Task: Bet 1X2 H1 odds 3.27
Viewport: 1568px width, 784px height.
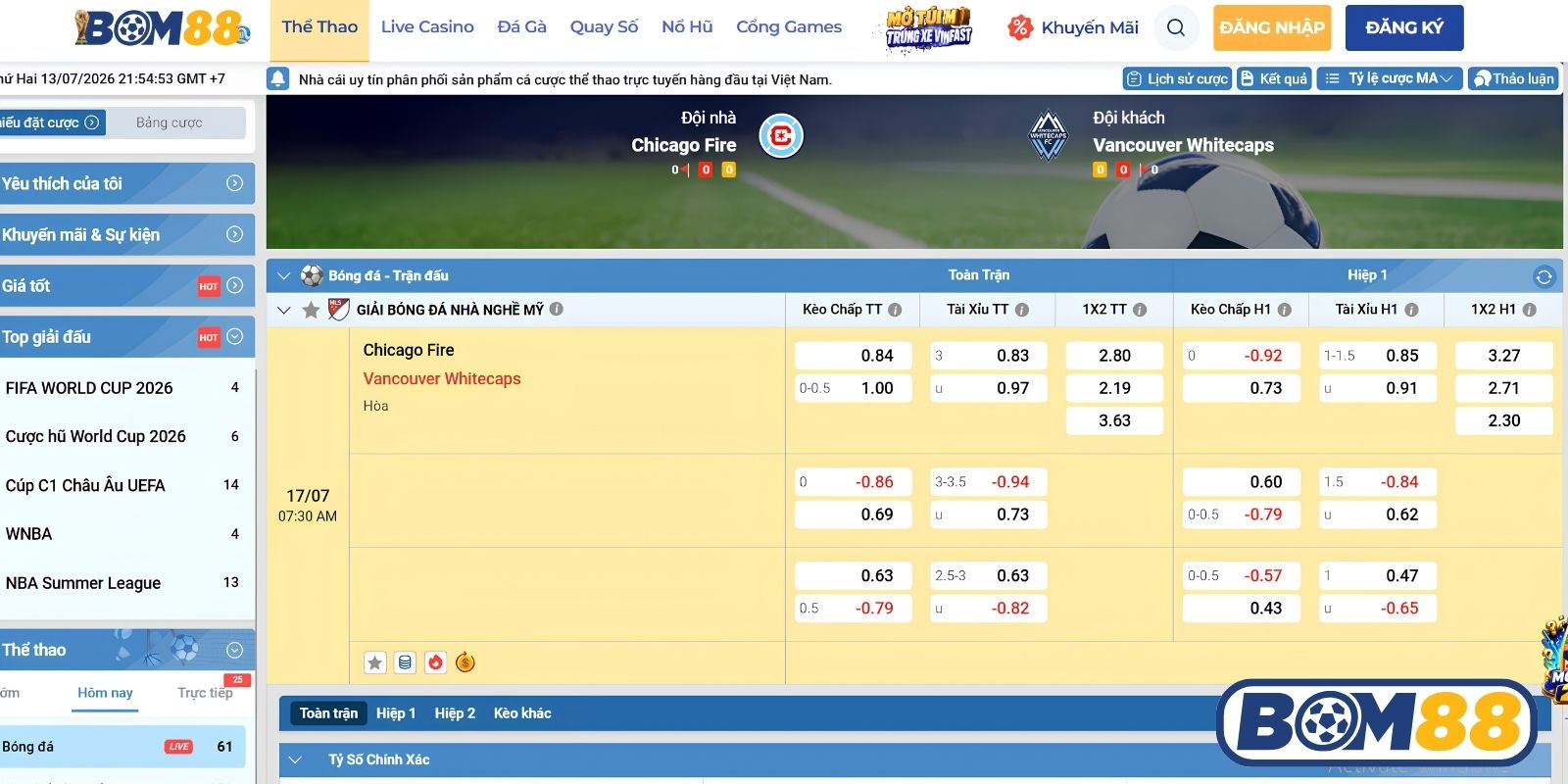Action: (x=1504, y=356)
